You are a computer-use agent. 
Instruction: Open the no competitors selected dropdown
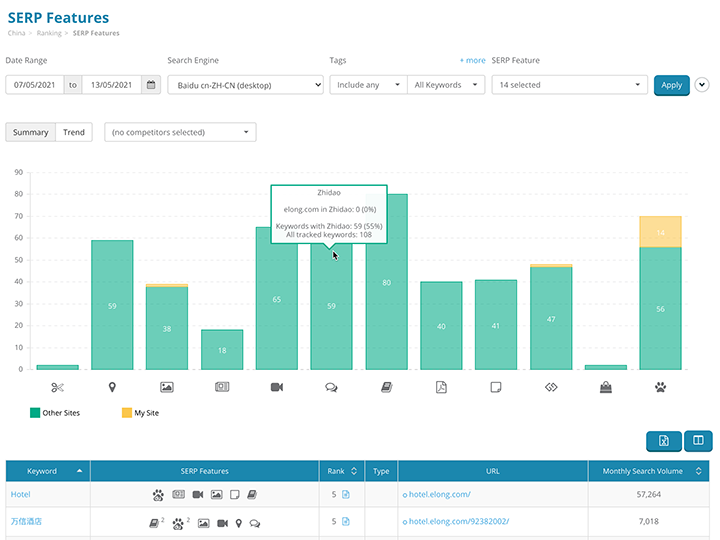coord(180,132)
